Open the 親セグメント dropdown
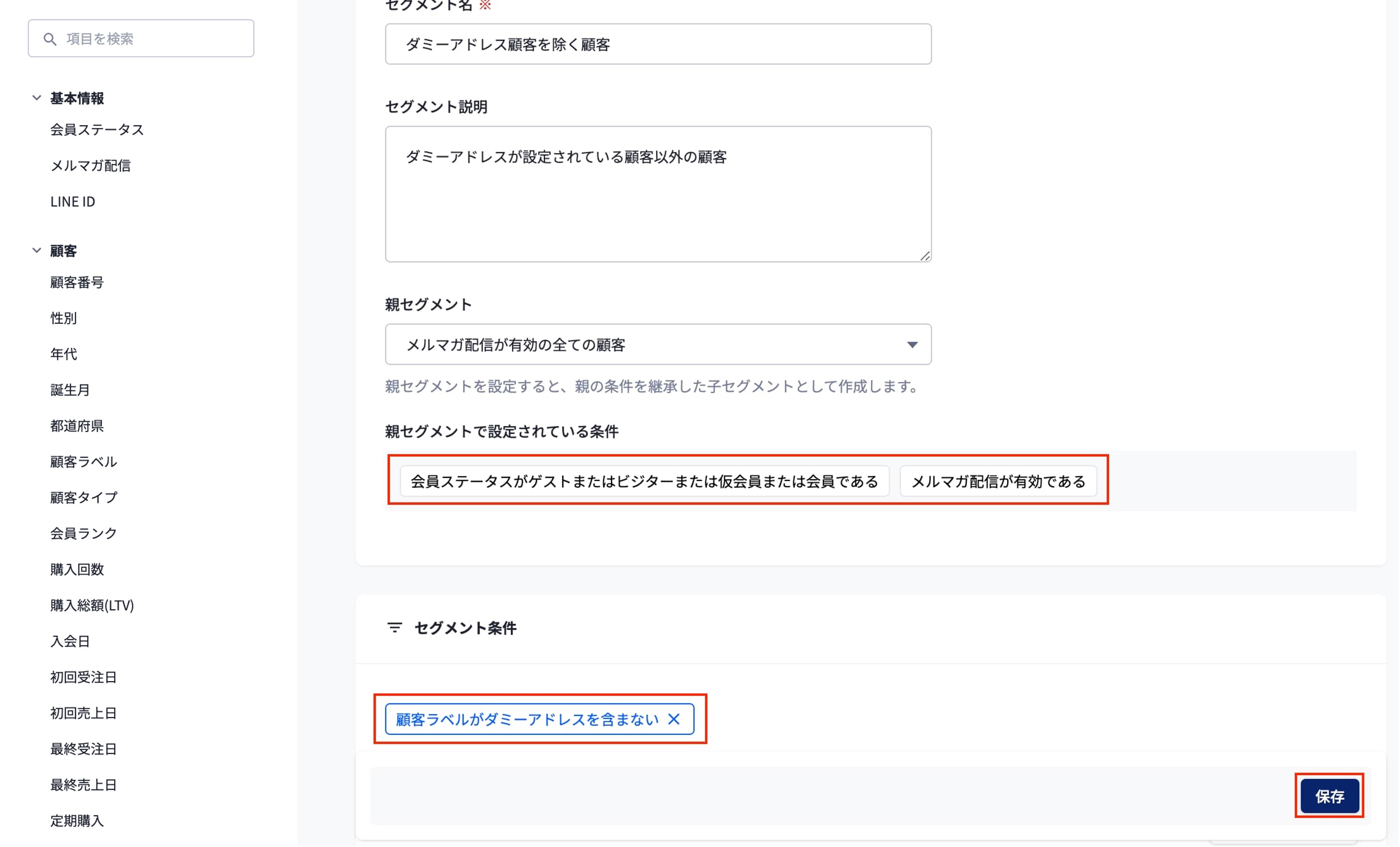The image size is (1400, 847). click(658, 345)
